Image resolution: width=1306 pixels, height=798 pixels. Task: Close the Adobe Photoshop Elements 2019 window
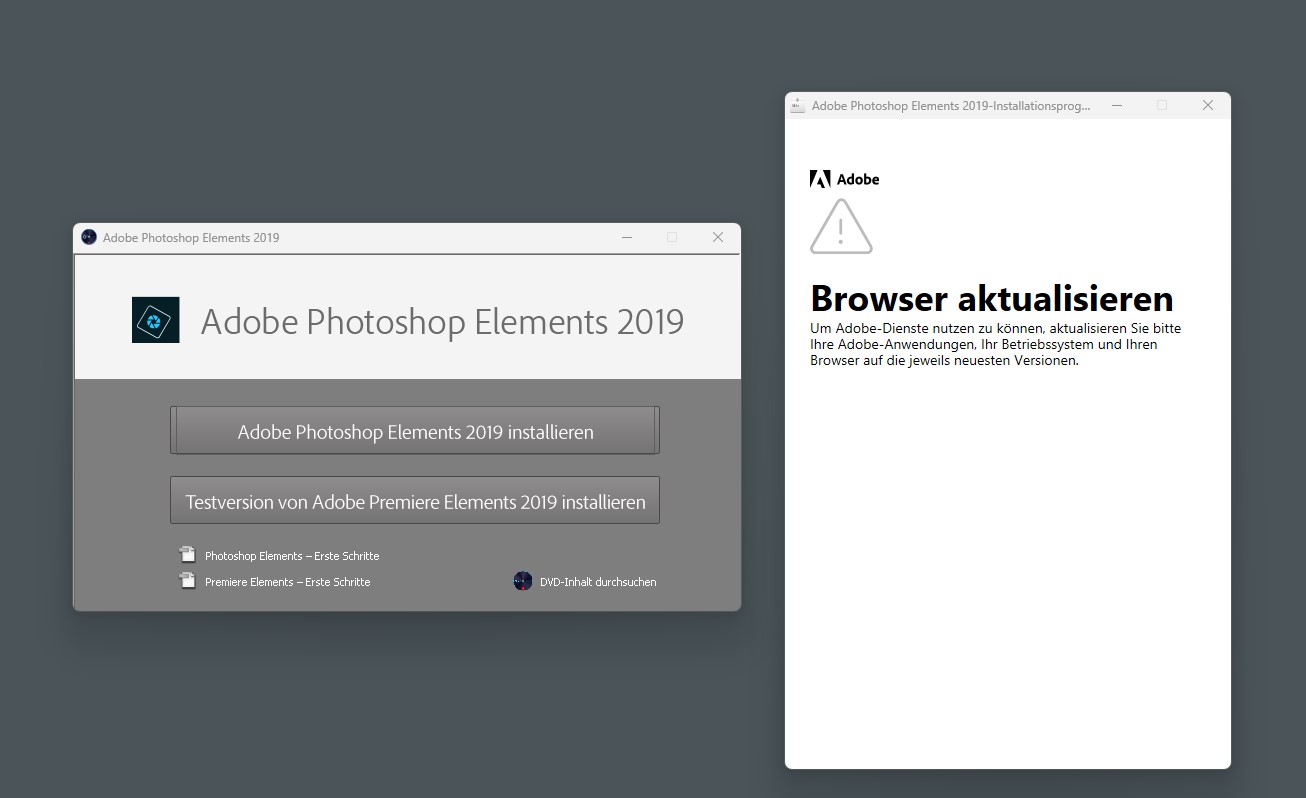tap(717, 237)
